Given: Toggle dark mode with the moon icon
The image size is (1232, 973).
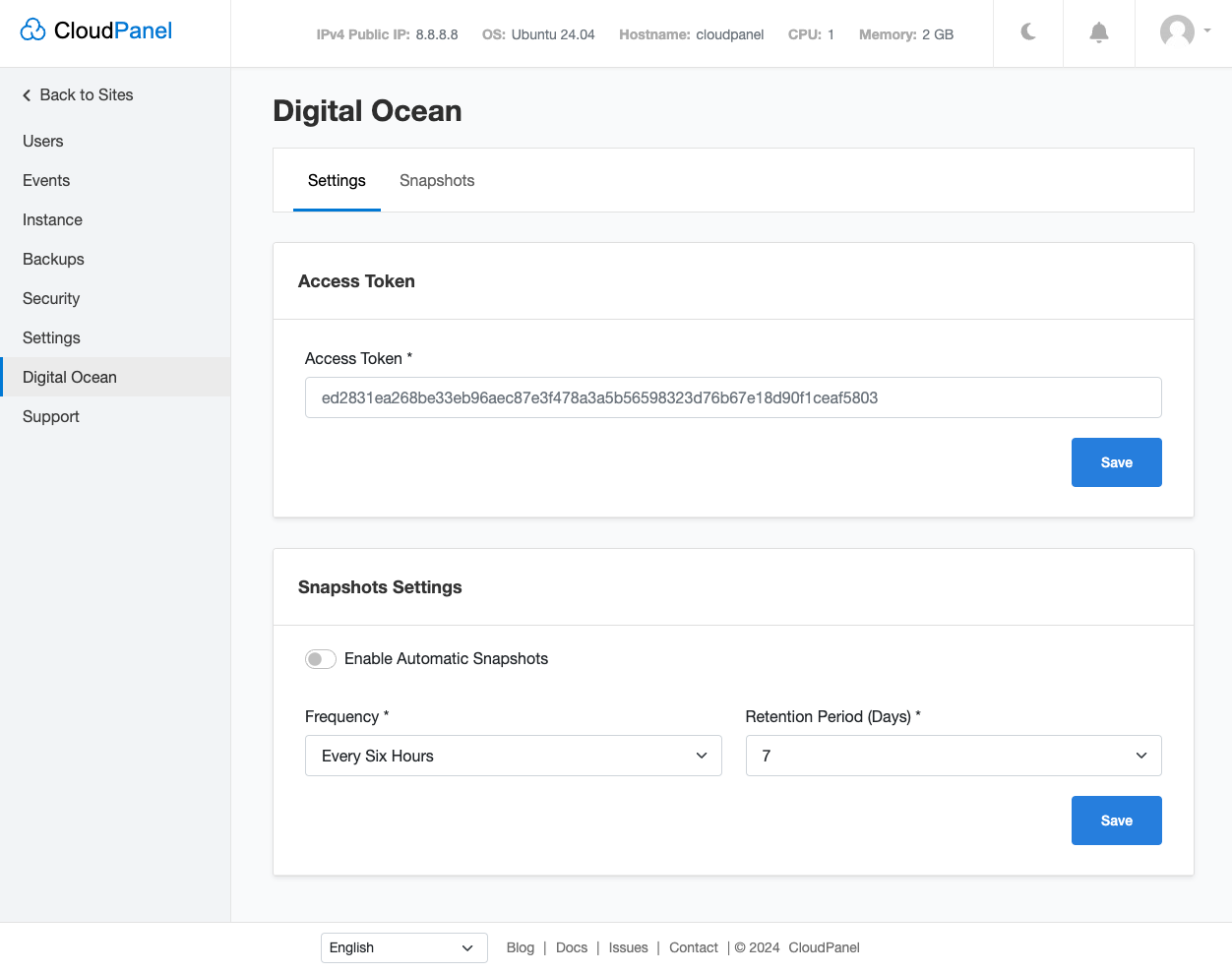Looking at the screenshot, I should (1028, 32).
